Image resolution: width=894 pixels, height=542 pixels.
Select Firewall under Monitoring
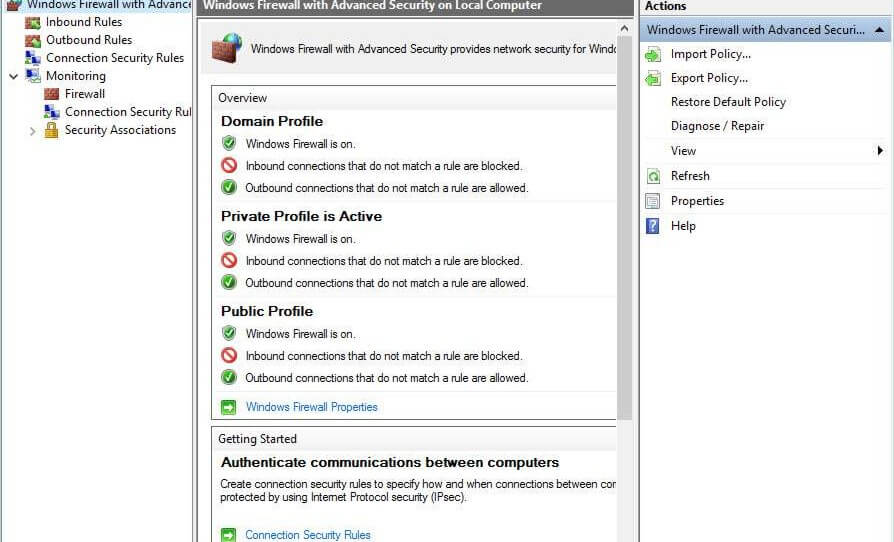(x=84, y=94)
